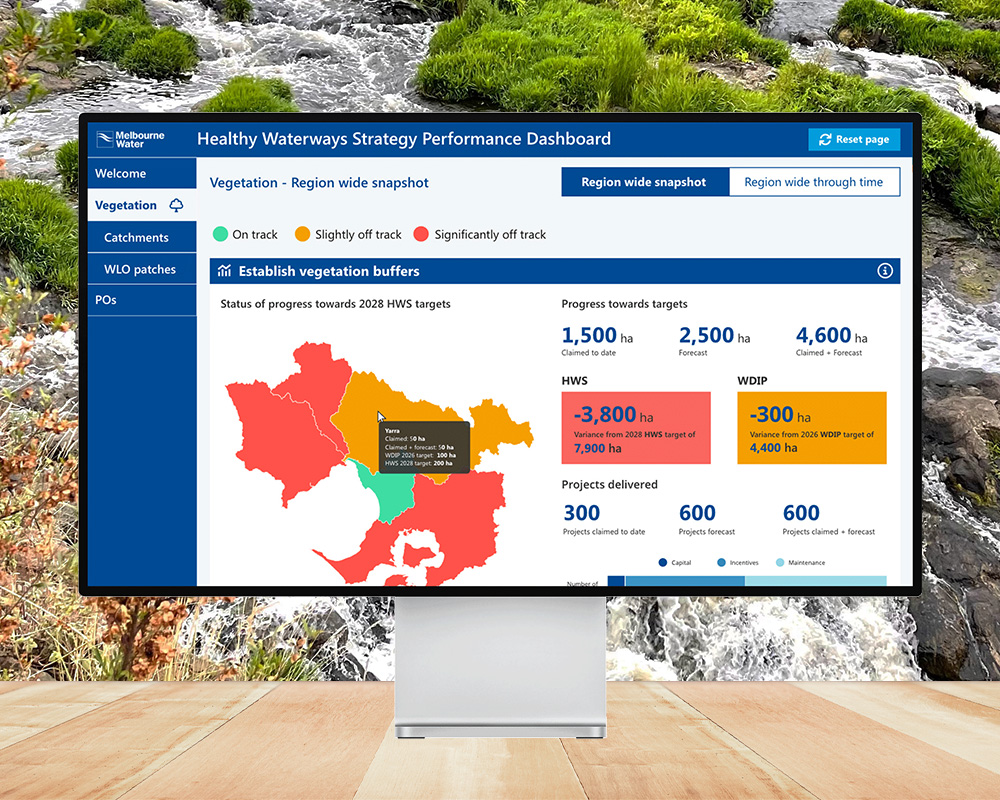
Task: Switch to the Region wide through time tab
Action: click(815, 181)
